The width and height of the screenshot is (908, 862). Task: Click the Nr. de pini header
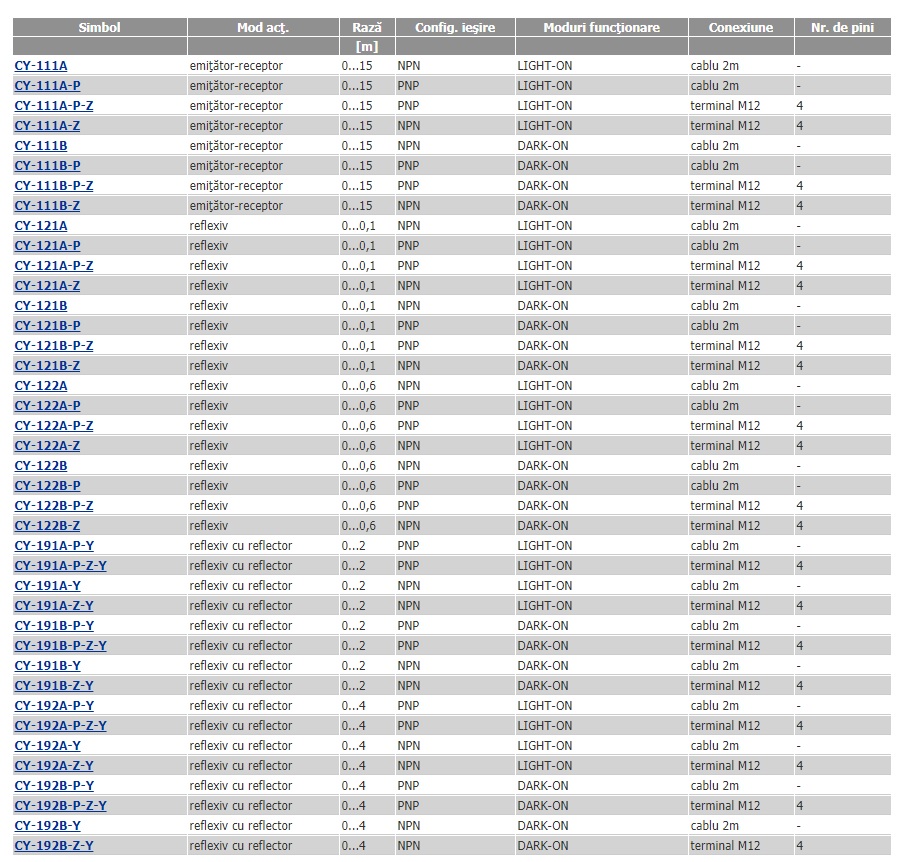tap(843, 27)
